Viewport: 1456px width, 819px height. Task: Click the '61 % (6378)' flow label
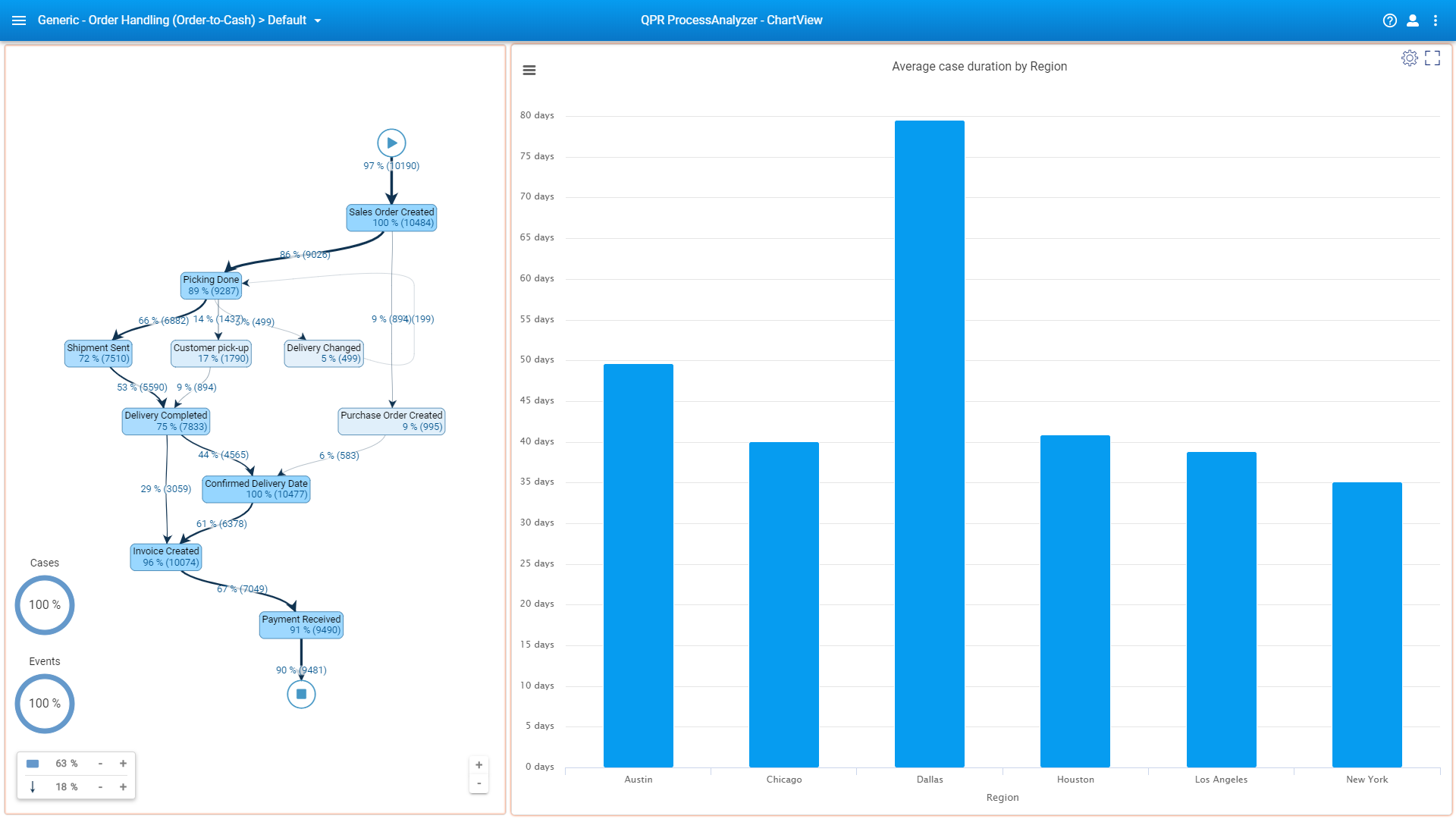221,524
